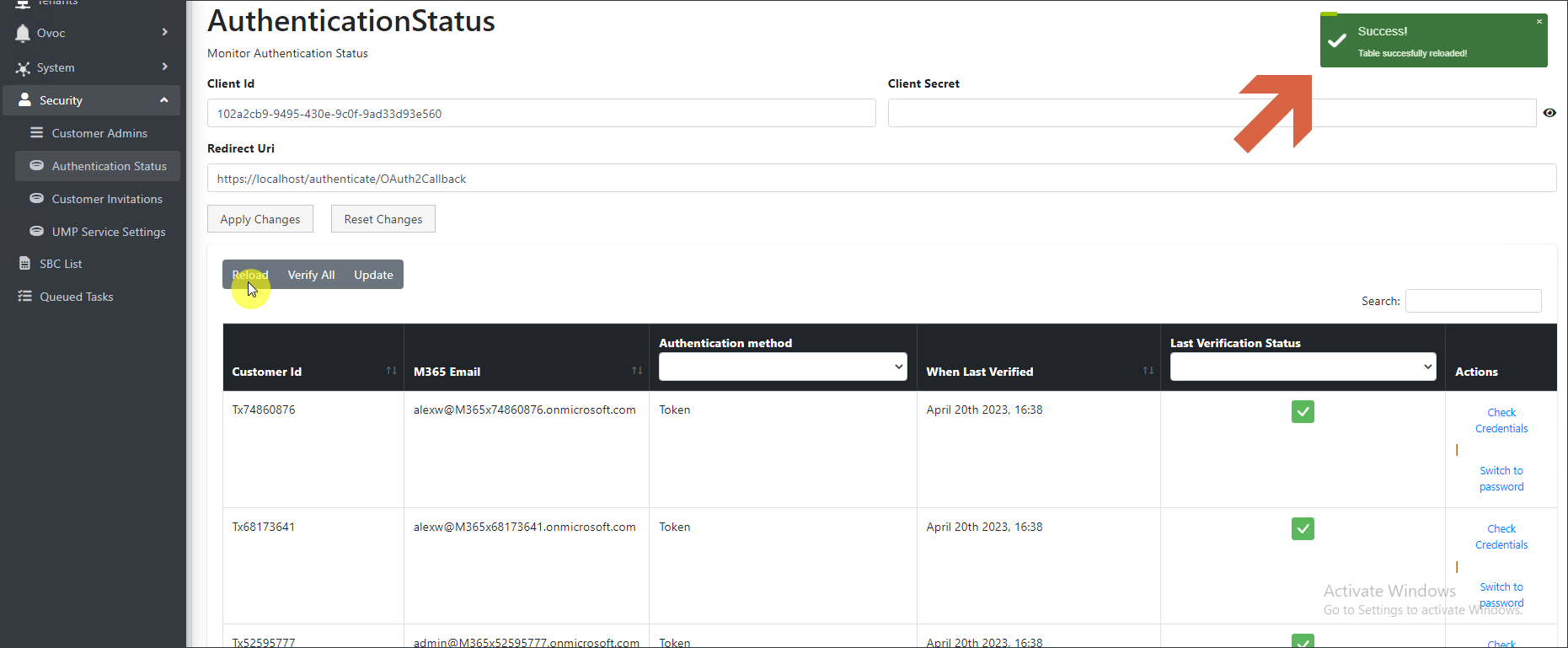Collapse the Security menu chevron
The image size is (1568, 648).
tap(163, 99)
